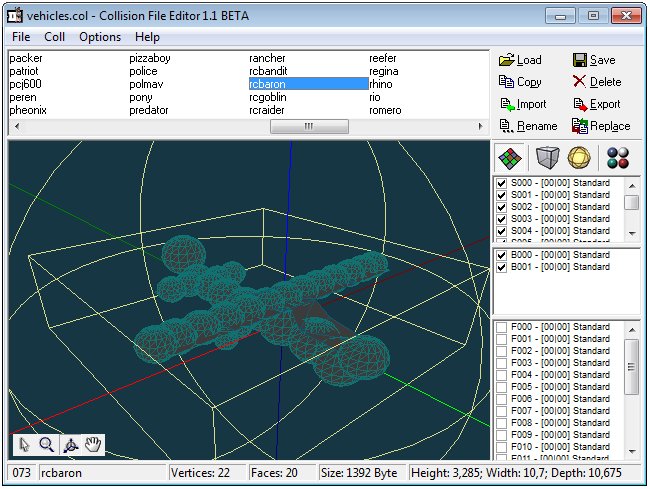
Task: Click model list left scroll arrow
Action: tap(17, 126)
